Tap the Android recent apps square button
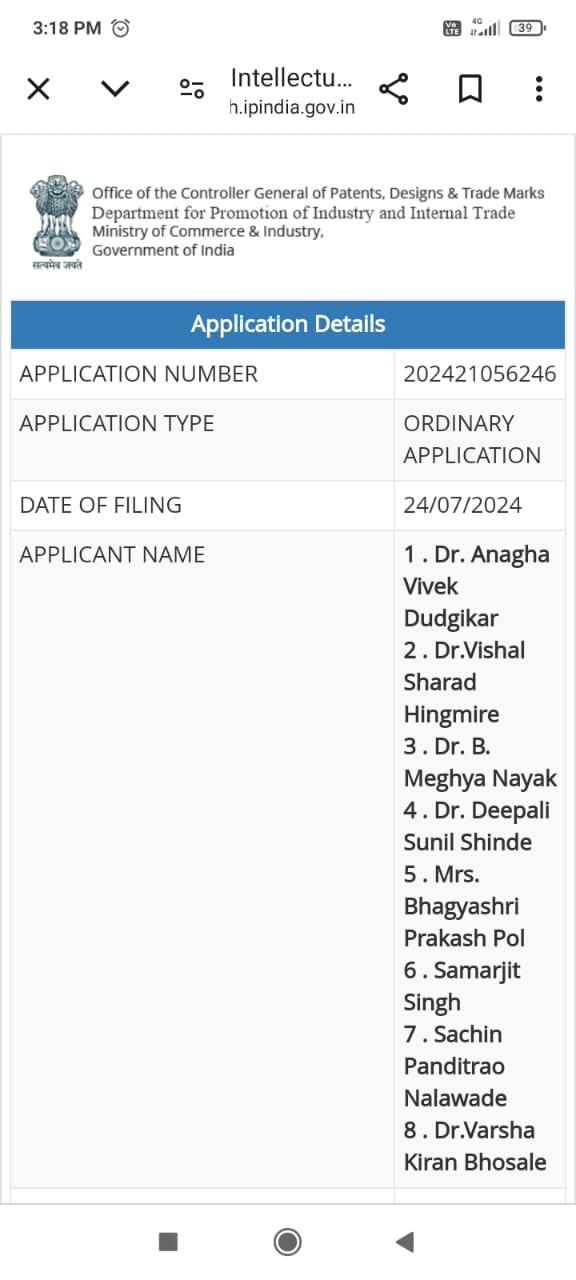The height and width of the screenshot is (1280, 576). (168, 1242)
